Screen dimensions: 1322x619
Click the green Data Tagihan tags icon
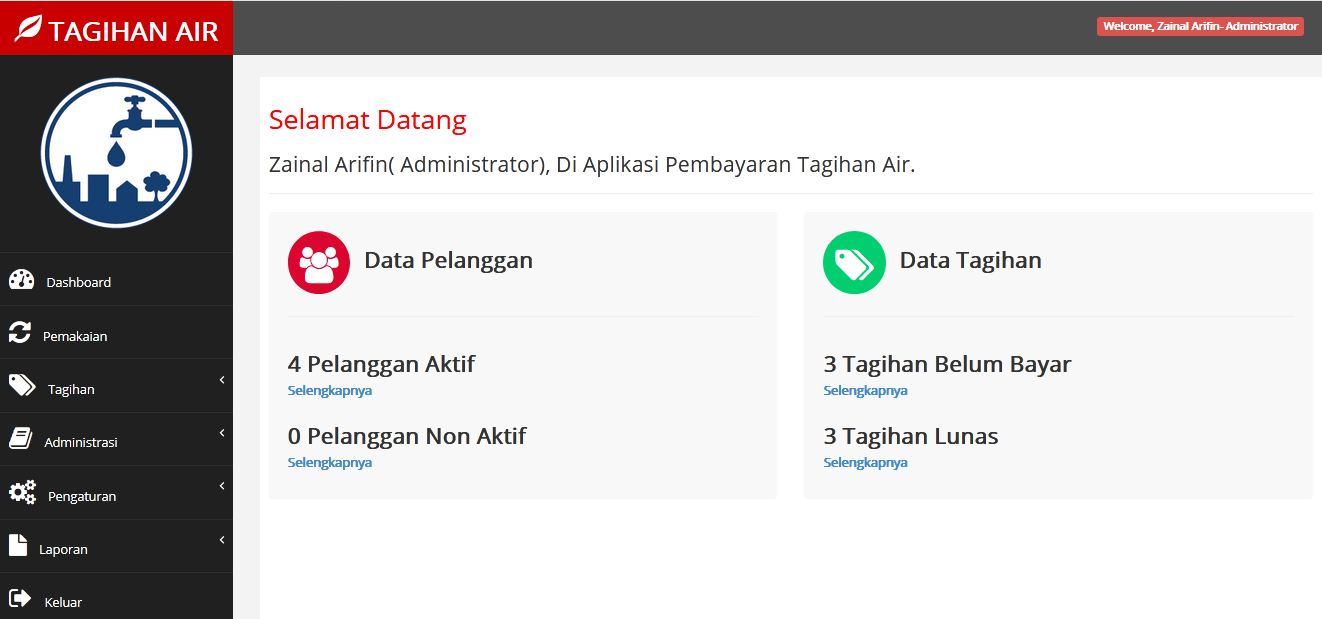tap(854, 262)
